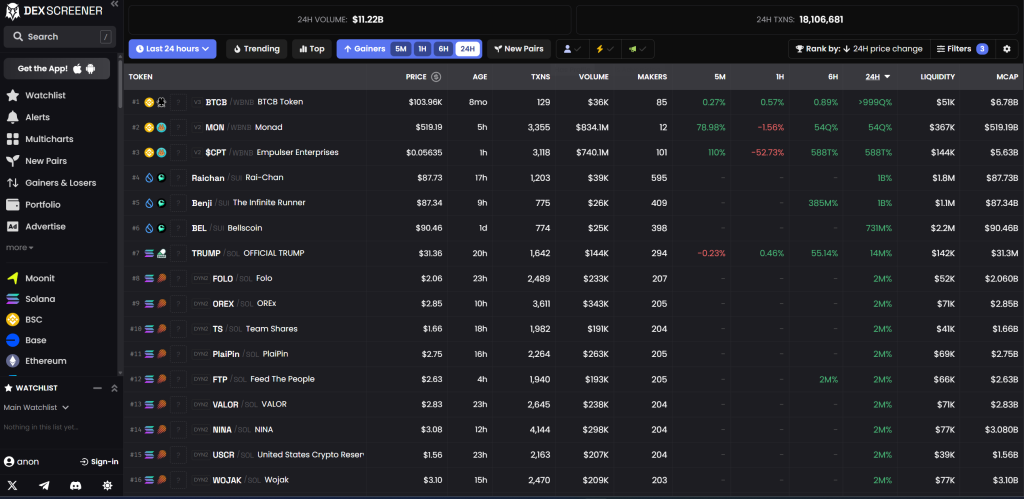Screen dimensions: 1024x499
Task: Click the Search input field
Action: tap(59, 37)
